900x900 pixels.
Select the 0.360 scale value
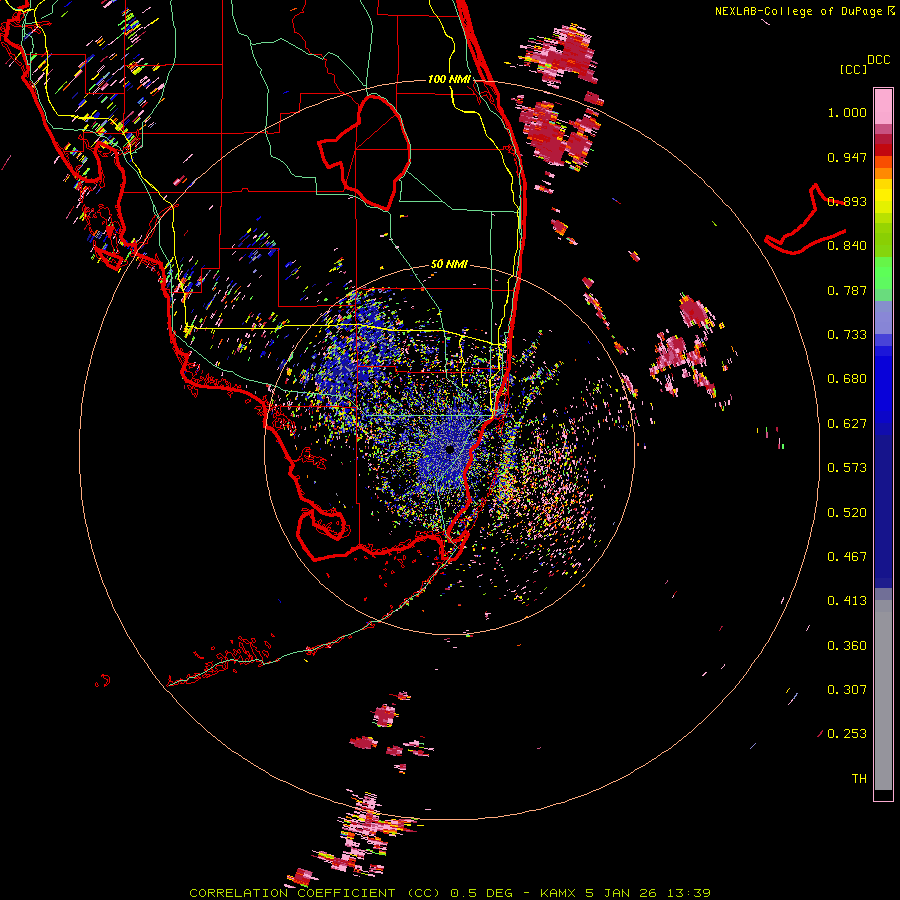tap(847, 646)
